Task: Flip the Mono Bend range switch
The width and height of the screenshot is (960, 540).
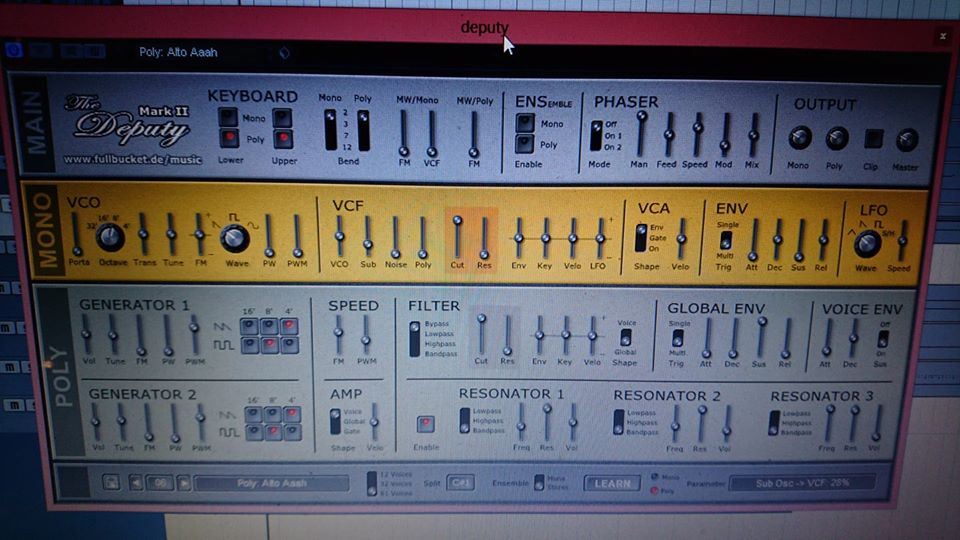Action: [x=331, y=130]
